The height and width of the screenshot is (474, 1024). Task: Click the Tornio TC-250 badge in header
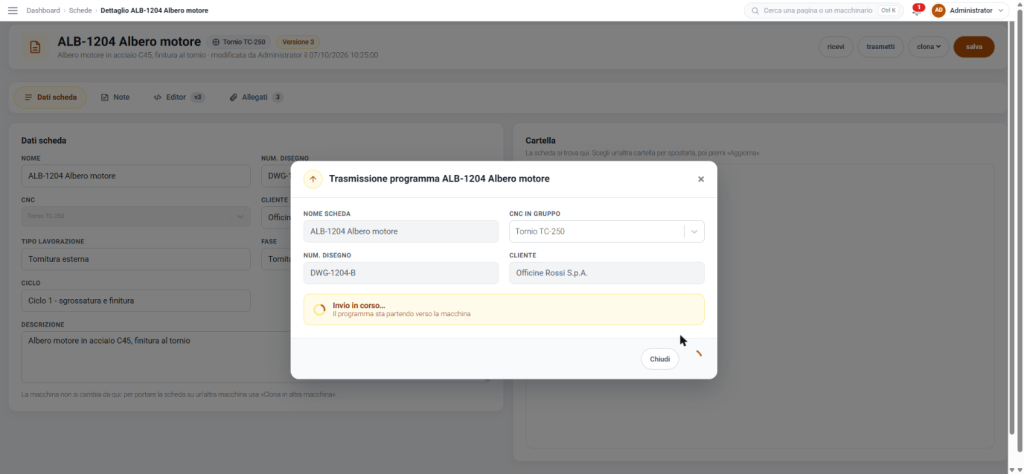239,42
